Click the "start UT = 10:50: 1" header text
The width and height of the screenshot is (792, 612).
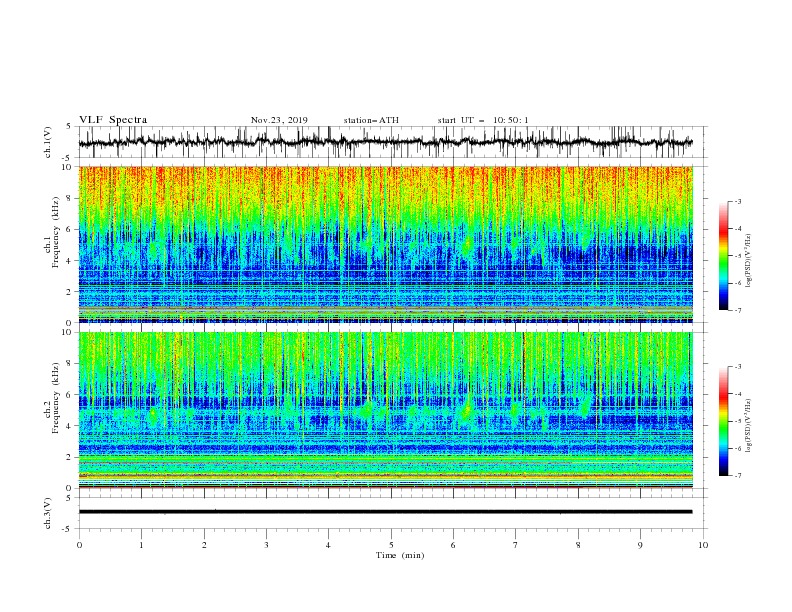coord(483,120)
